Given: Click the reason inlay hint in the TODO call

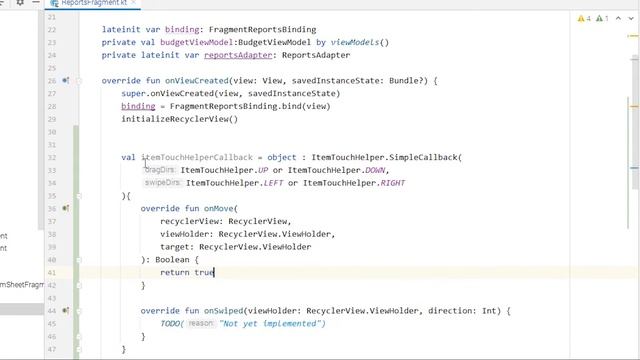Looking at the screenshot, I should pyautogui.click(x=201, y=323).
